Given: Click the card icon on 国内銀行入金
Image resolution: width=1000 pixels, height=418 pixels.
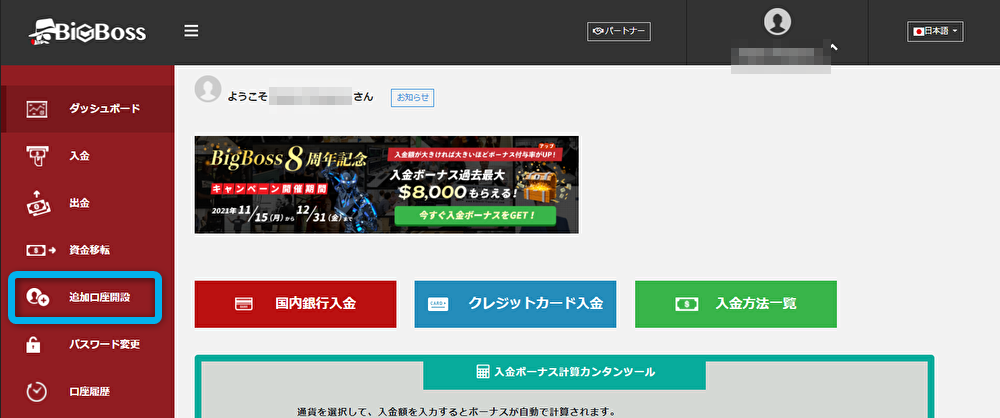Looking at the screenshot, I should point(244,304).
